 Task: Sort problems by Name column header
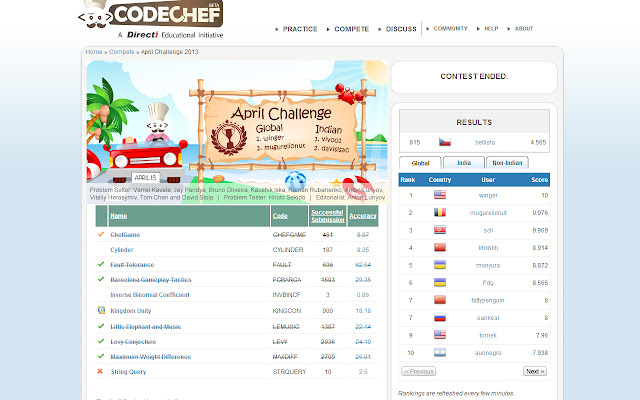(x=118, y=216)
